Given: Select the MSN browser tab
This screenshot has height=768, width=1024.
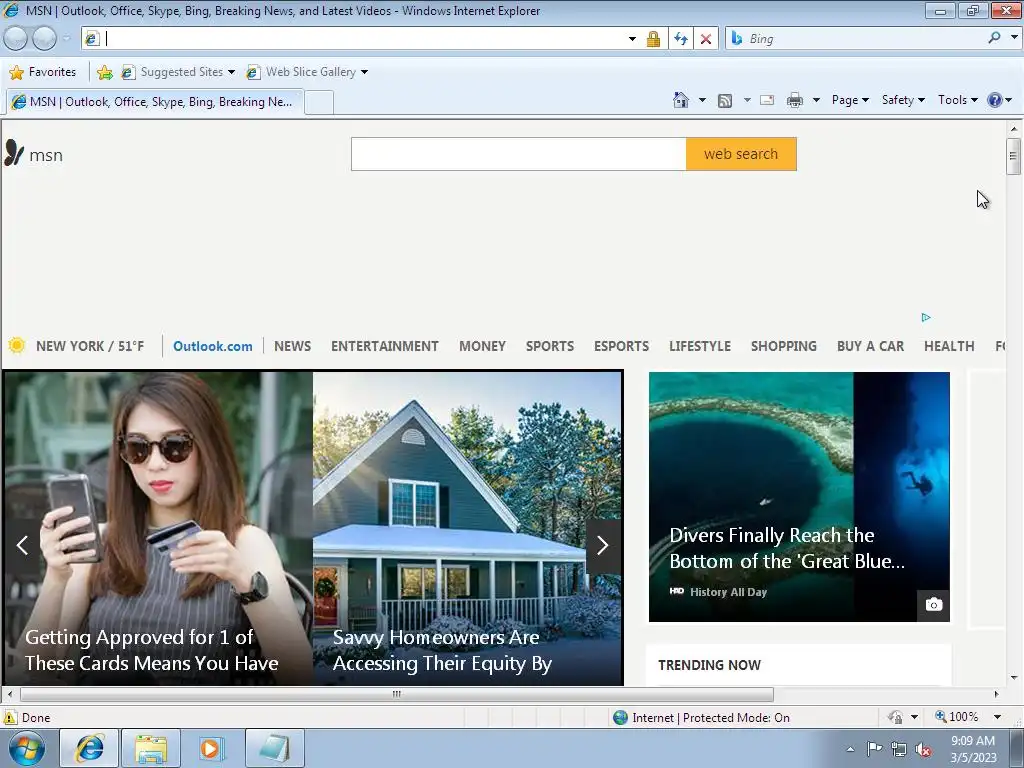Looking at the screenshot, I should click(x=155, y=102).
